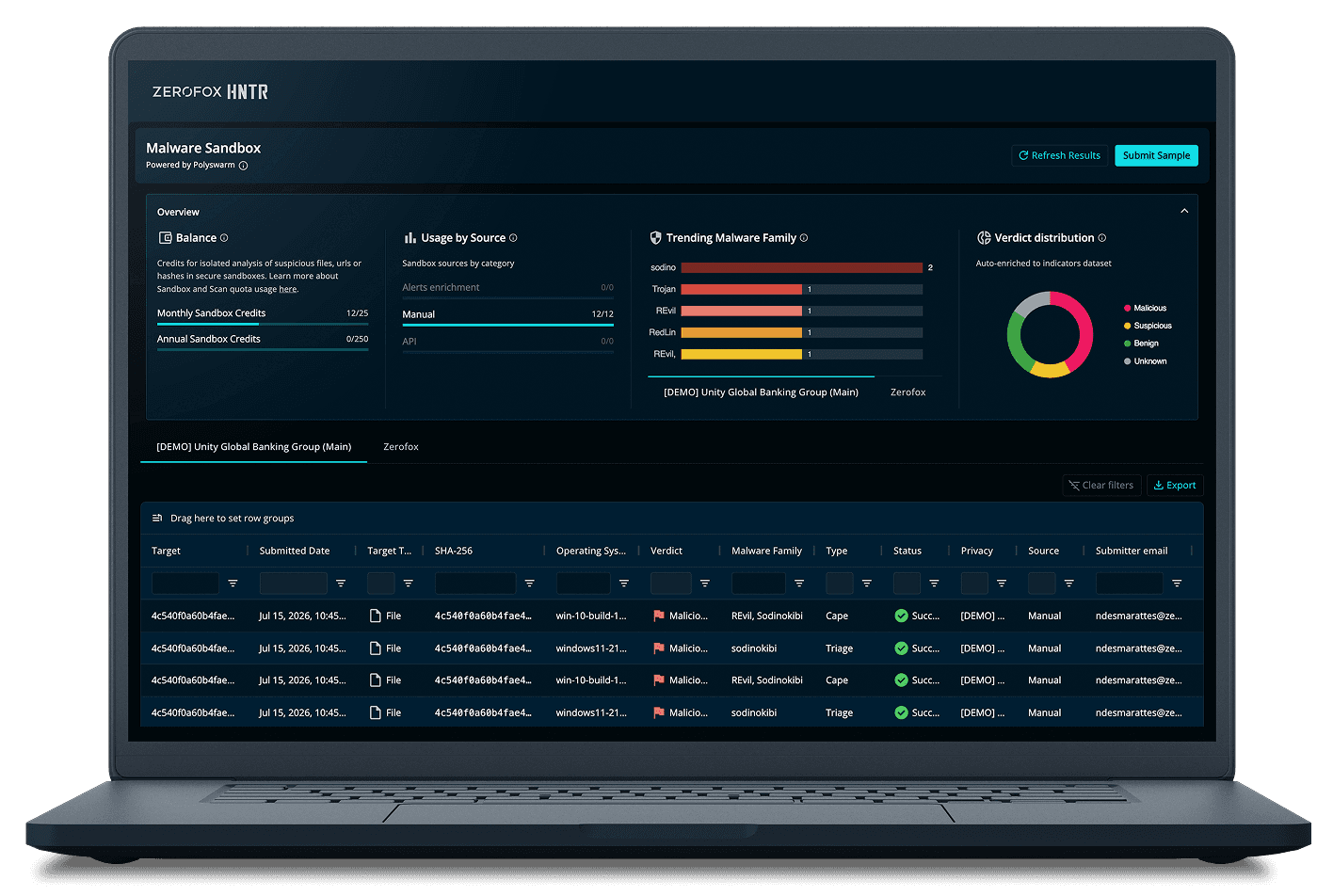Image resolution: width=1333 pixels, height=896 pixels.
Task: Open the Submitter email column filter icon
Action: (x=1177, y=584)
